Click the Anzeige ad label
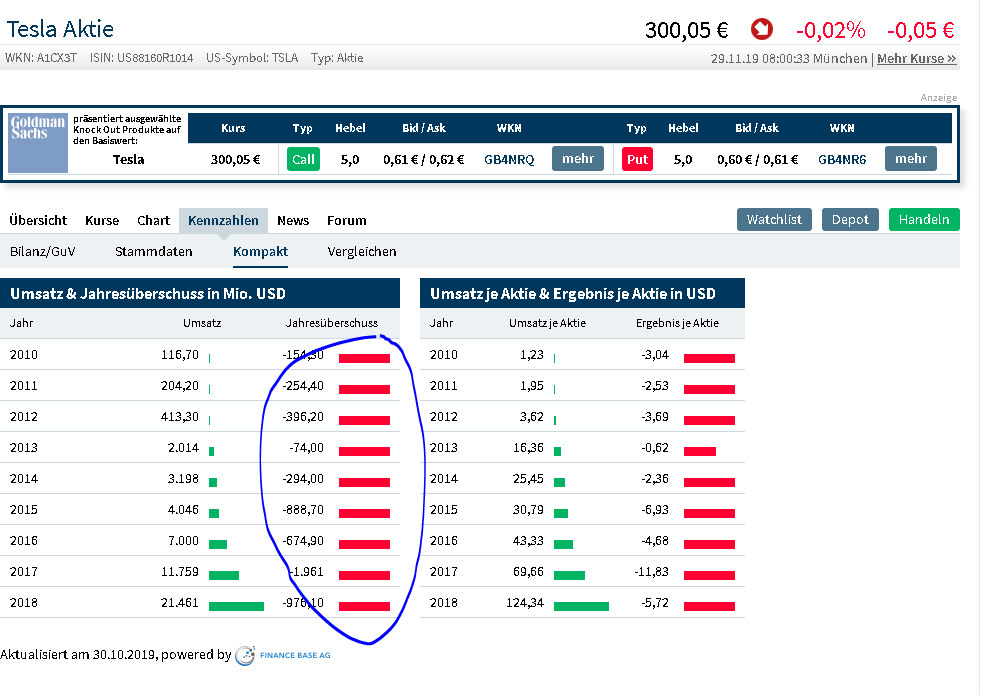 click(x=938, y=98)
